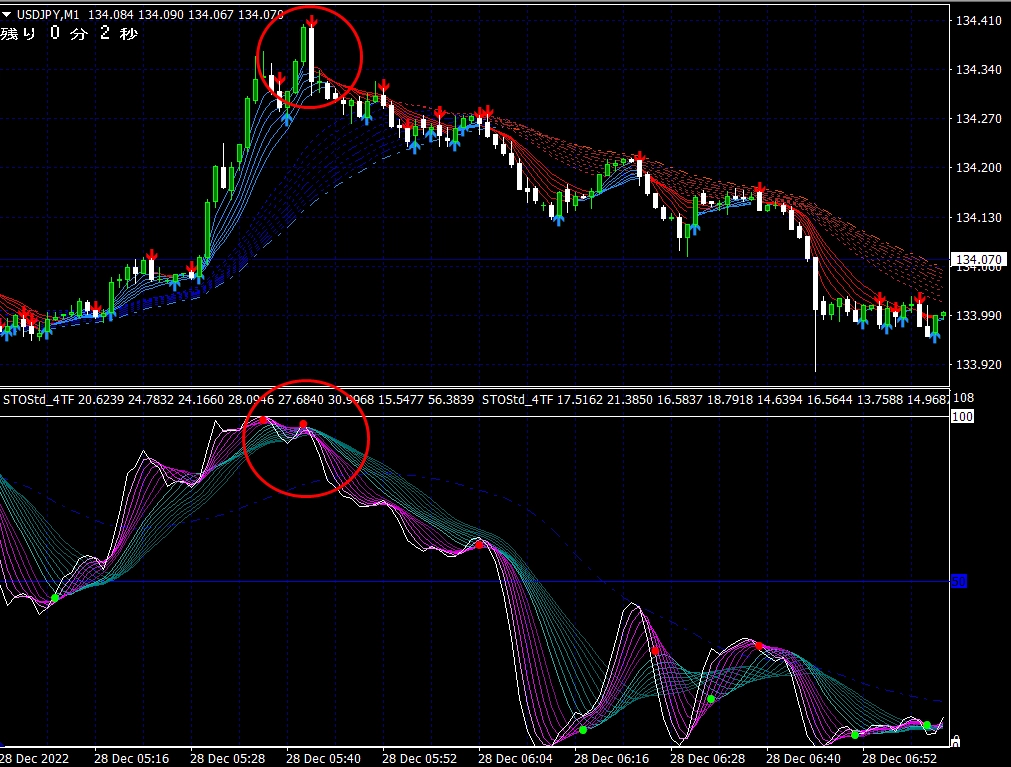Click rightmost blue buy arrow on price chart
Screen dimensions: 1011x767
935,337
